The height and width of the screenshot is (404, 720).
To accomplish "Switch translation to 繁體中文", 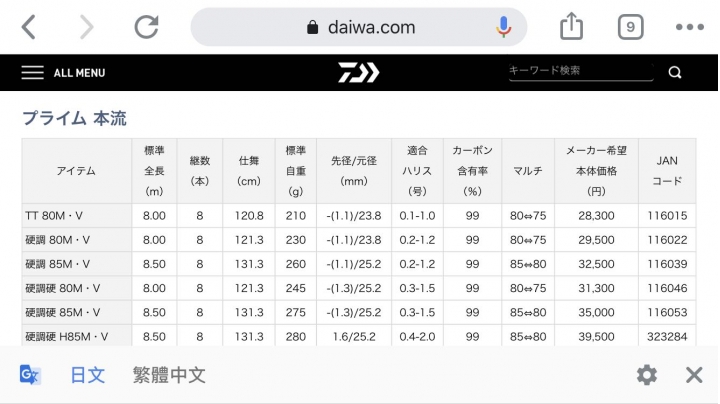I will click(169, 375).
